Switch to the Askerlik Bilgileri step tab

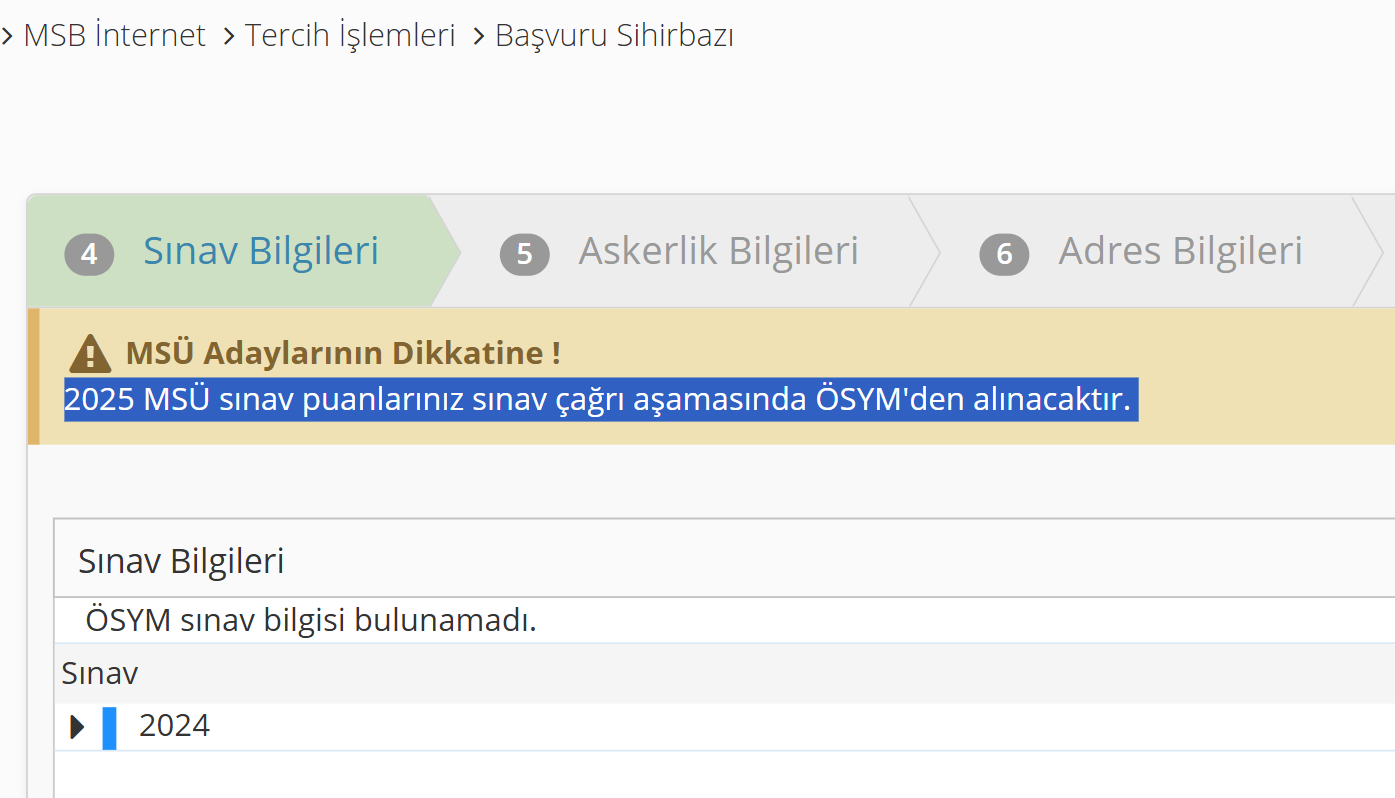click(718, 251)
